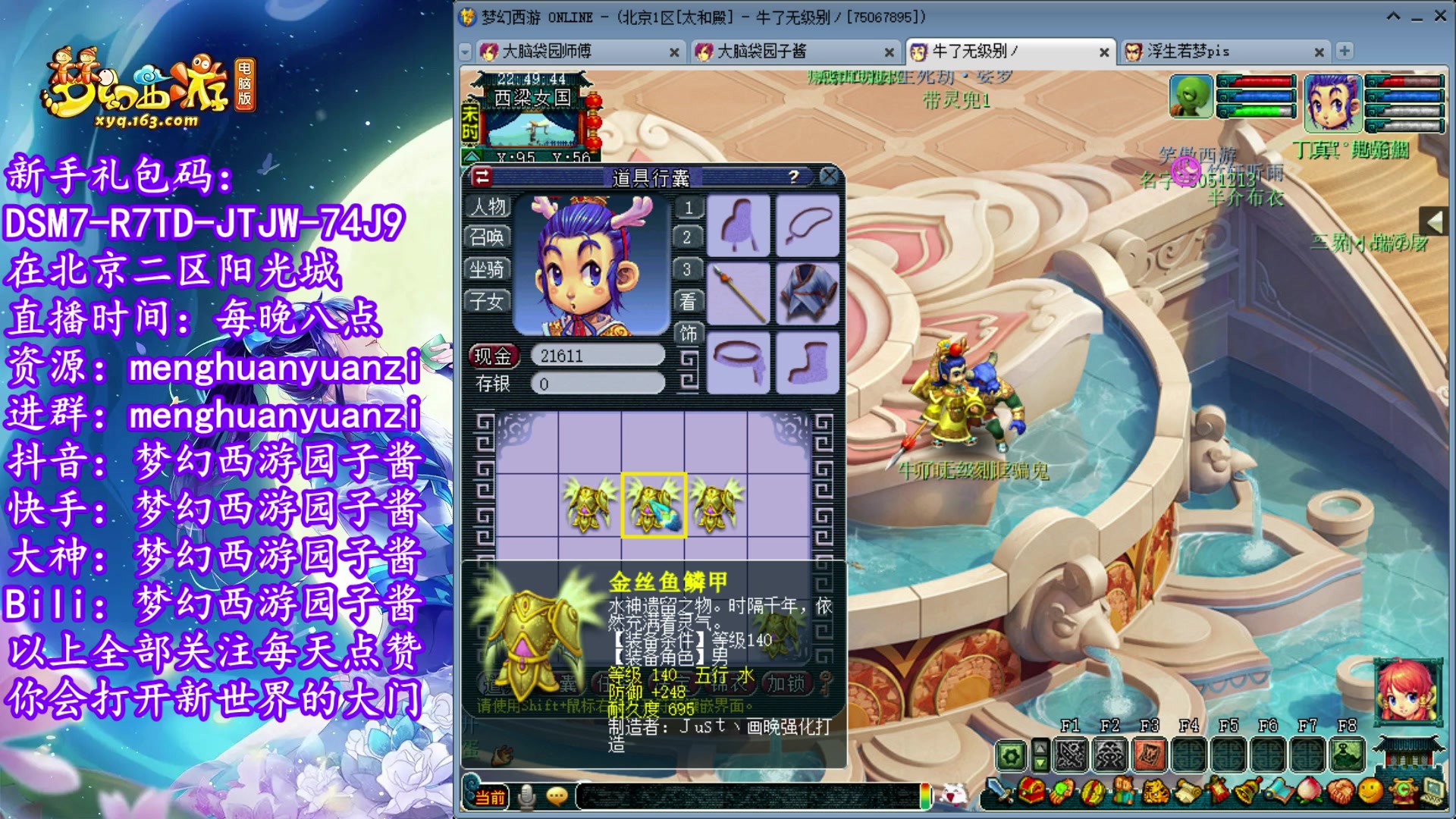Open the inventory help question mark

point(793,177)
